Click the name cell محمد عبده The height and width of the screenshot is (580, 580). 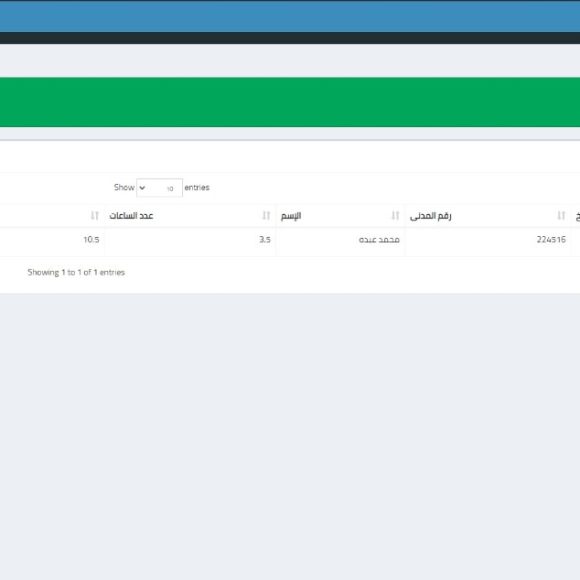point(379,240)
